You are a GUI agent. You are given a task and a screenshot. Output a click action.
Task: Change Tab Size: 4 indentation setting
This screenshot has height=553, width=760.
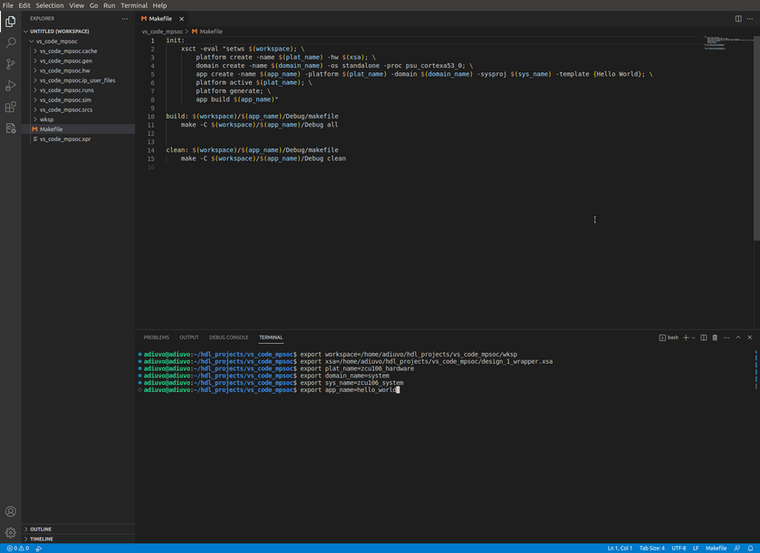click(652, 548)
